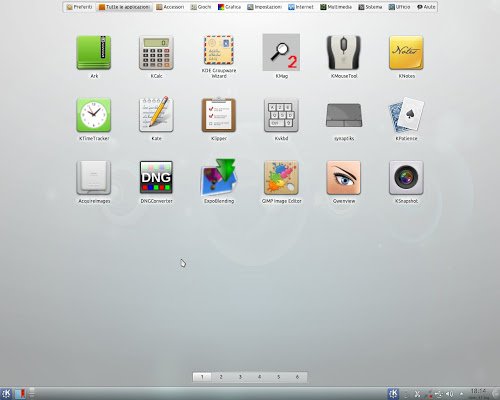Select the Tutte le applicazioni tab
The height and width of the screenshot is (400, 500).
click(124, 7)
